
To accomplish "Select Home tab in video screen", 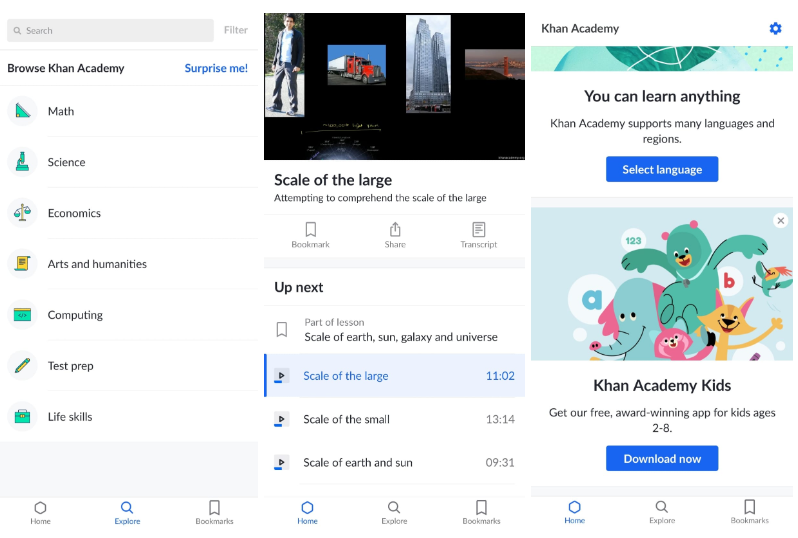I will click(307, 513).
